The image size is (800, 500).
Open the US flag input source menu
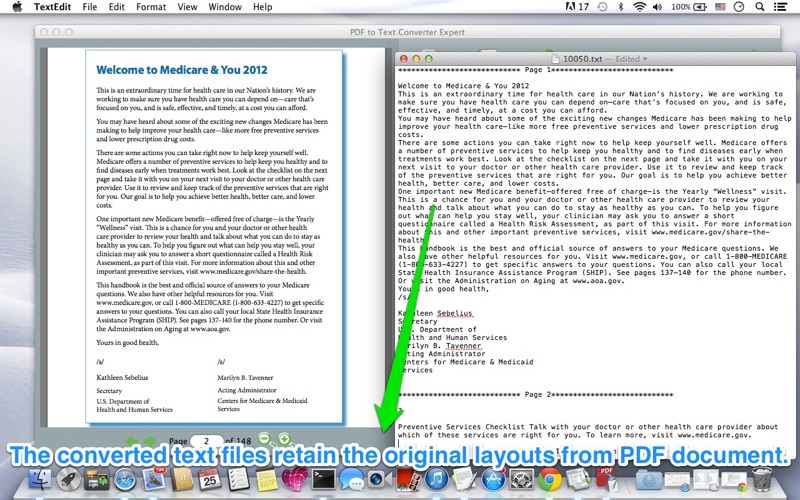(720, 7)
